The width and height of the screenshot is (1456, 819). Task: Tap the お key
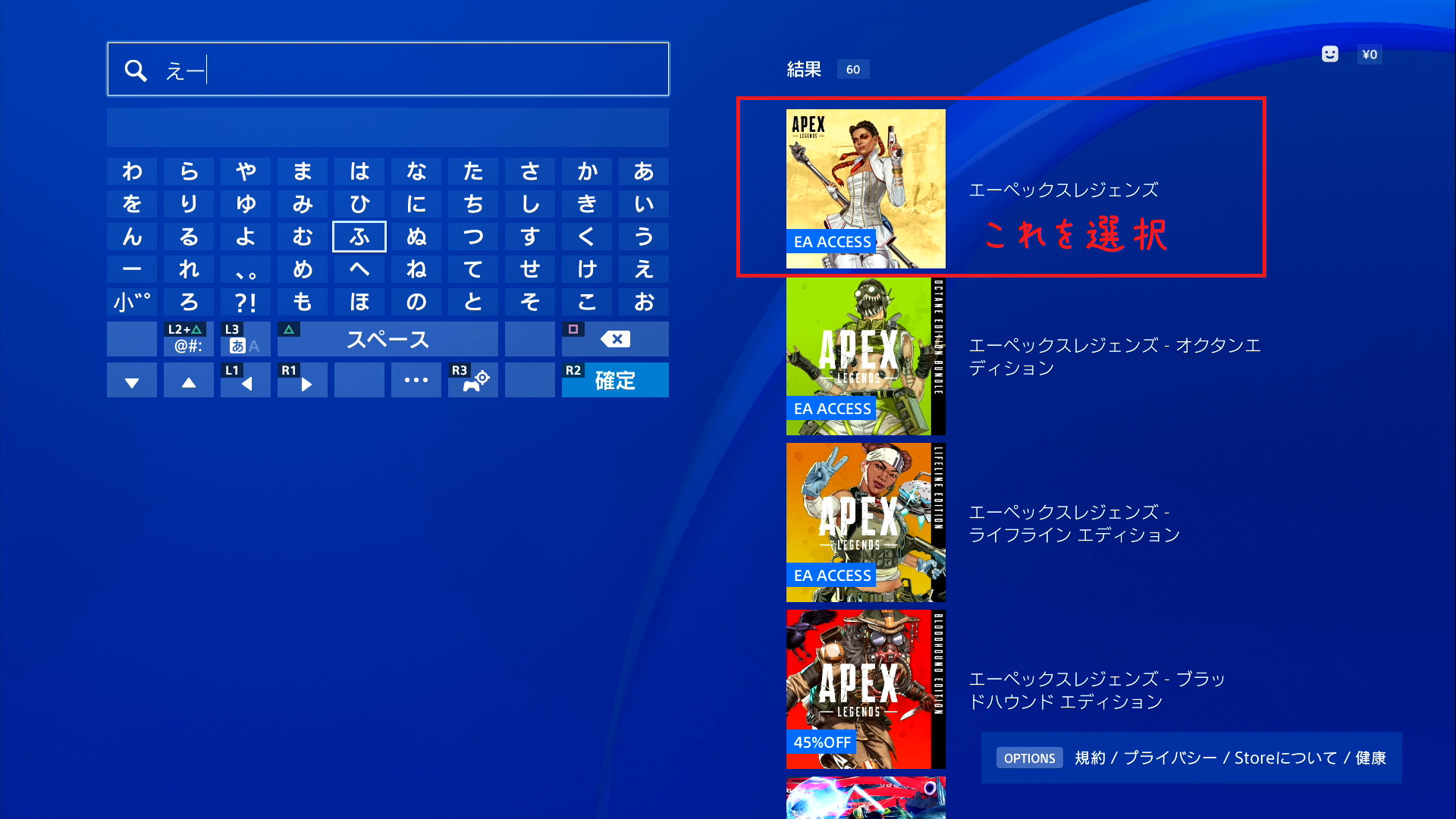(644, 302)
